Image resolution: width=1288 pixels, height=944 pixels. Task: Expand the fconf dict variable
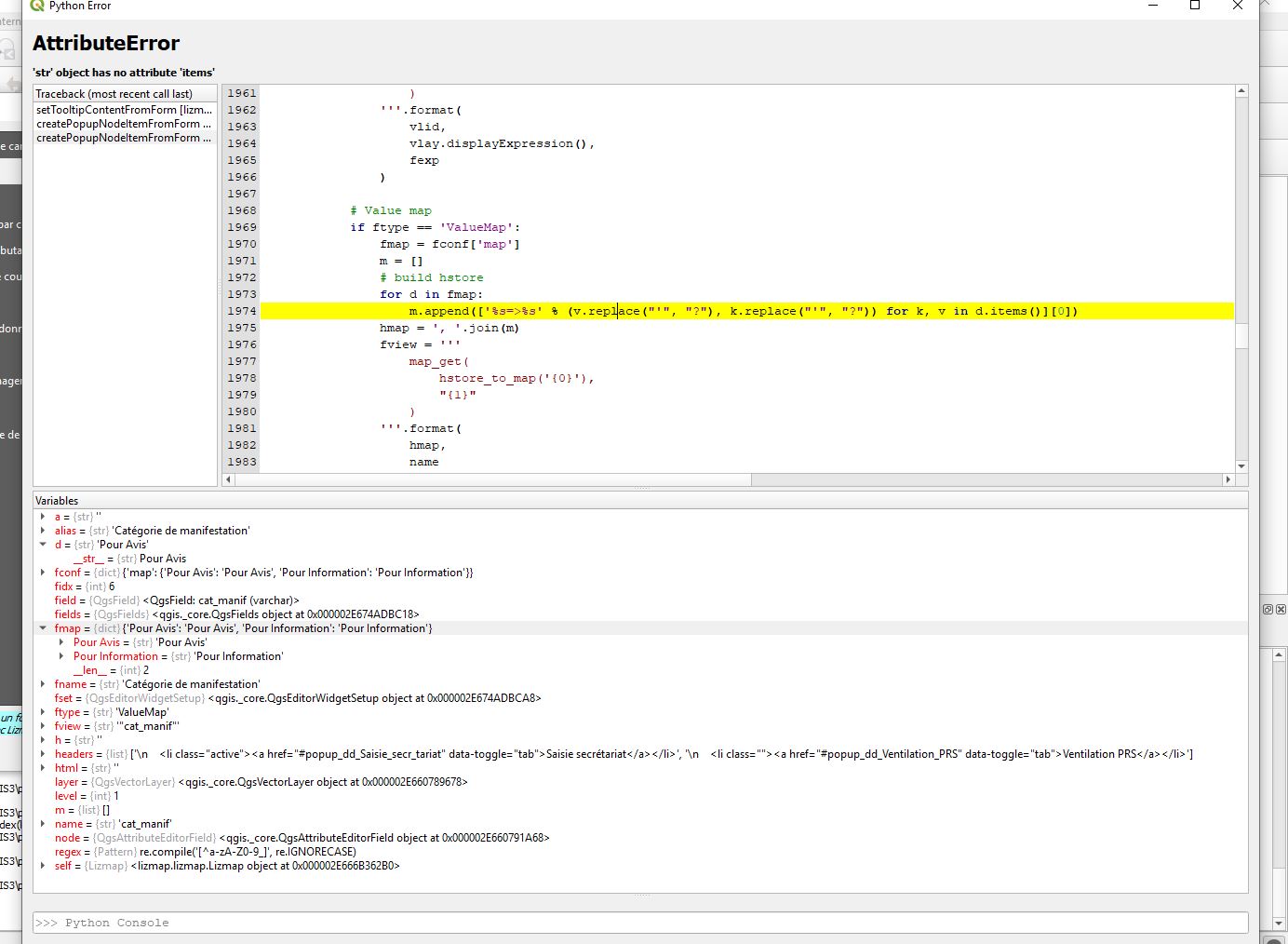pyautogui.click(x=43, y=573)
